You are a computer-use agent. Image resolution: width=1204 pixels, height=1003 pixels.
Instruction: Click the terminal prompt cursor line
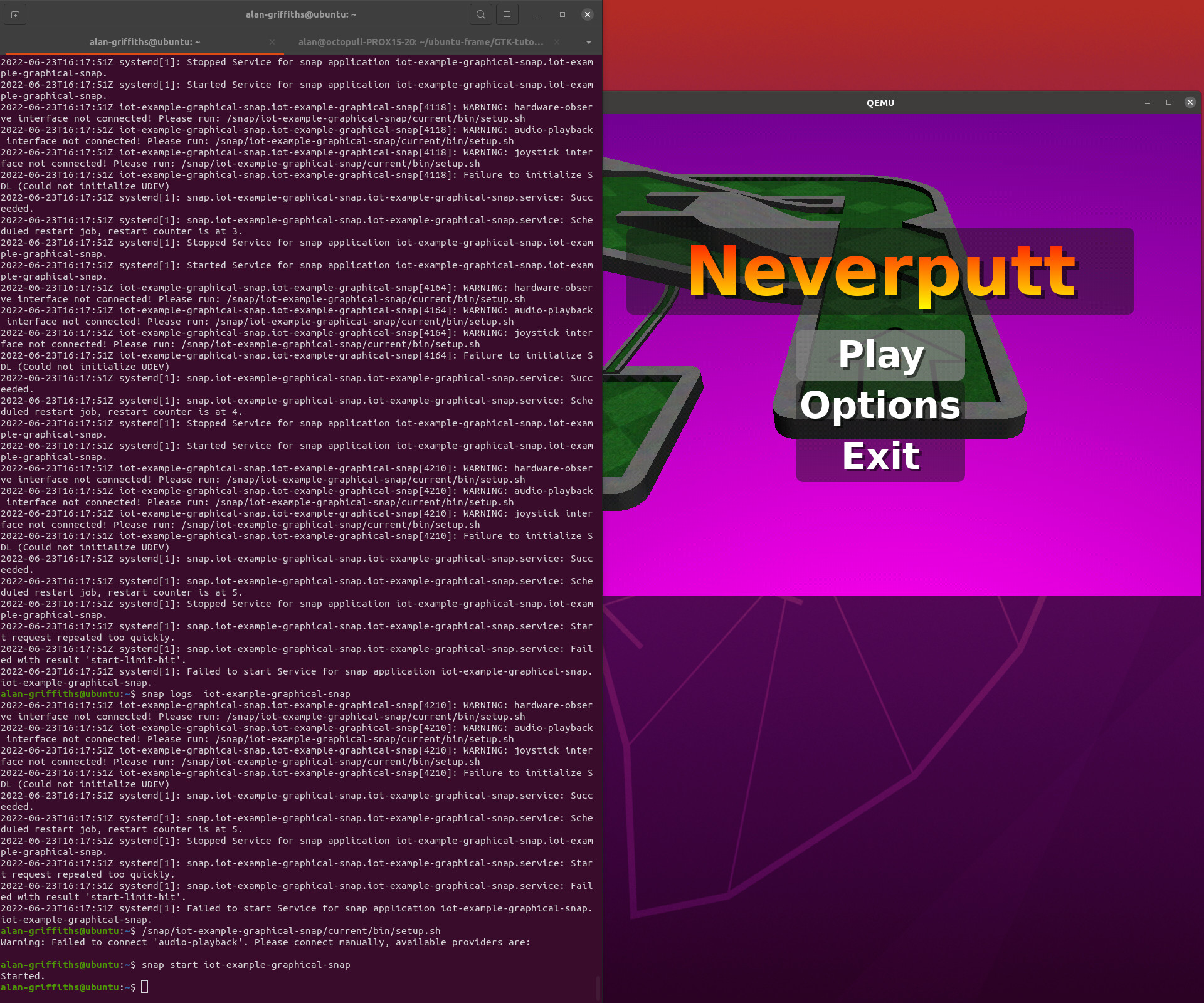click(x=145, y=987)
